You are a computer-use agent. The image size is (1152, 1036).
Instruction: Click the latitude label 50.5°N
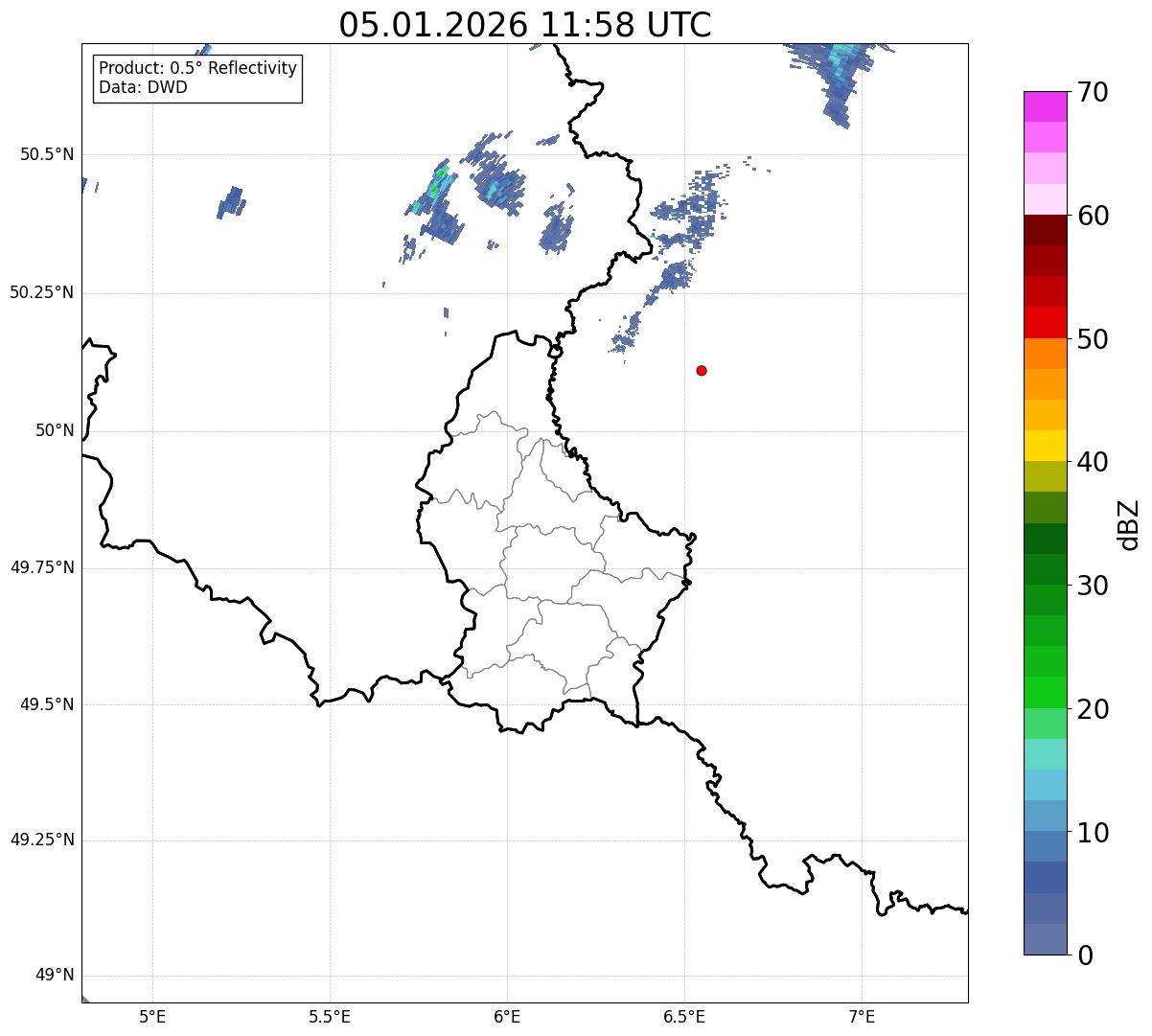click(x=47, y=154)
